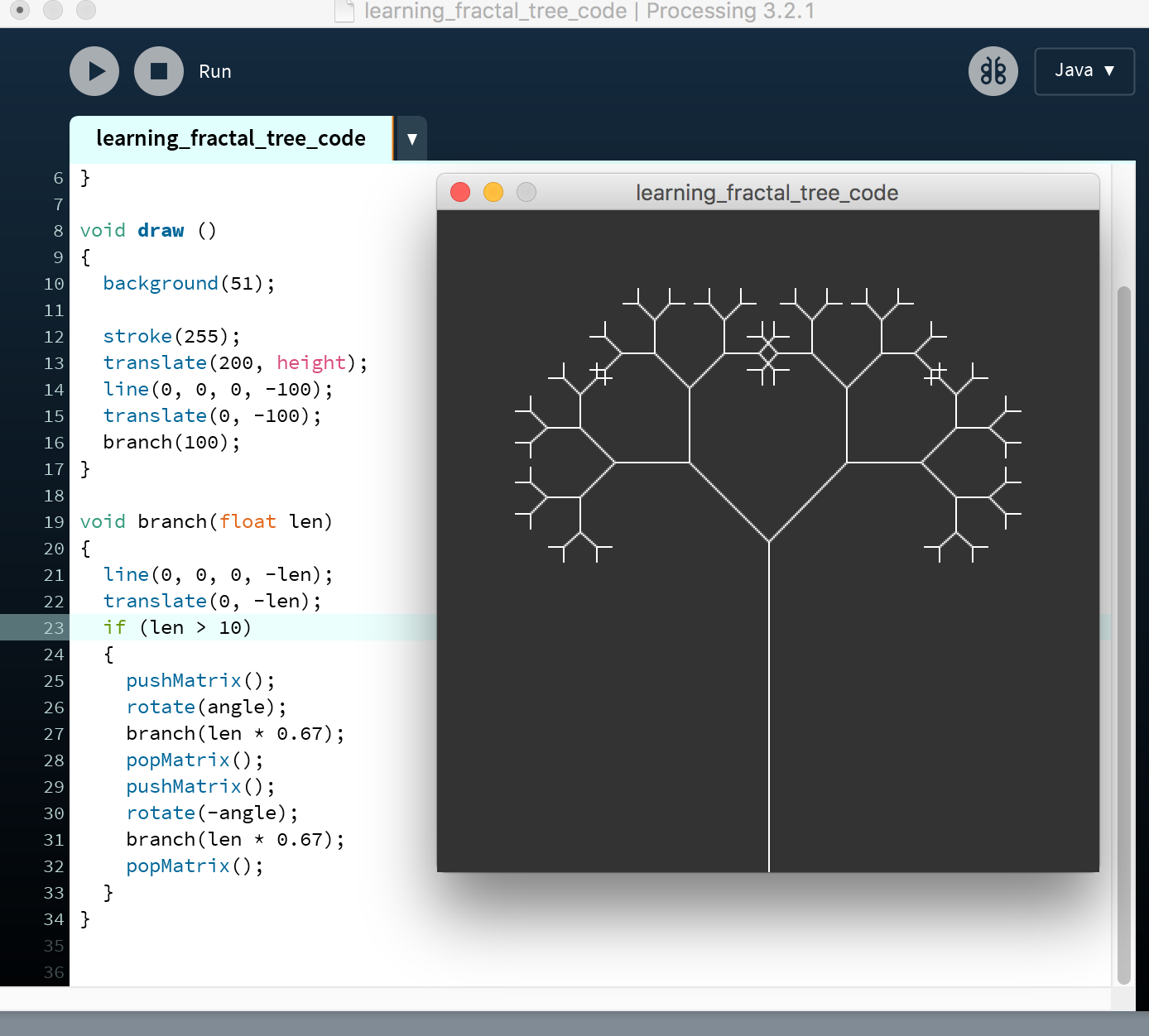Open the tab menu arrow beside the sketch tab
This screenshot has height=1036, width=1149.
point(412,139)
